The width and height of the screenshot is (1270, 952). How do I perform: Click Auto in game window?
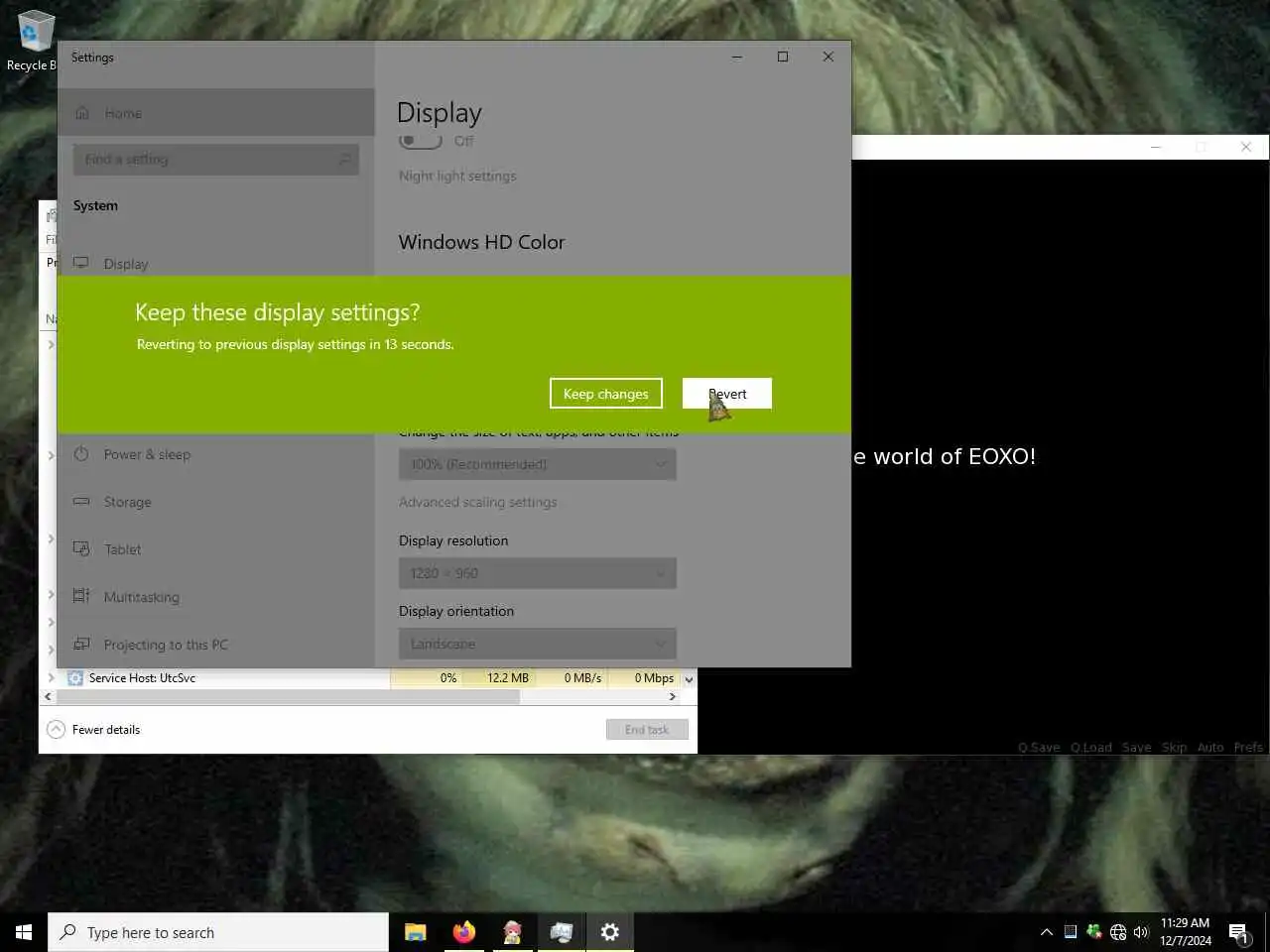click(x=1210, y=748)
